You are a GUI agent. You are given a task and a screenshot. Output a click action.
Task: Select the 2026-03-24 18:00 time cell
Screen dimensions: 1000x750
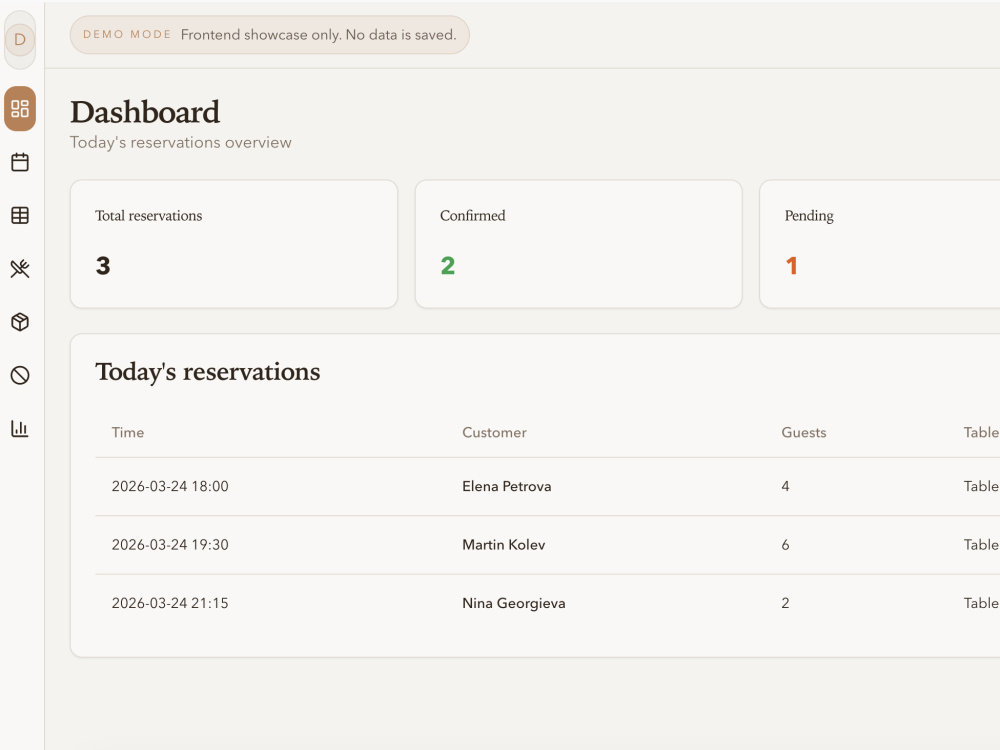(x=170, y=486)
